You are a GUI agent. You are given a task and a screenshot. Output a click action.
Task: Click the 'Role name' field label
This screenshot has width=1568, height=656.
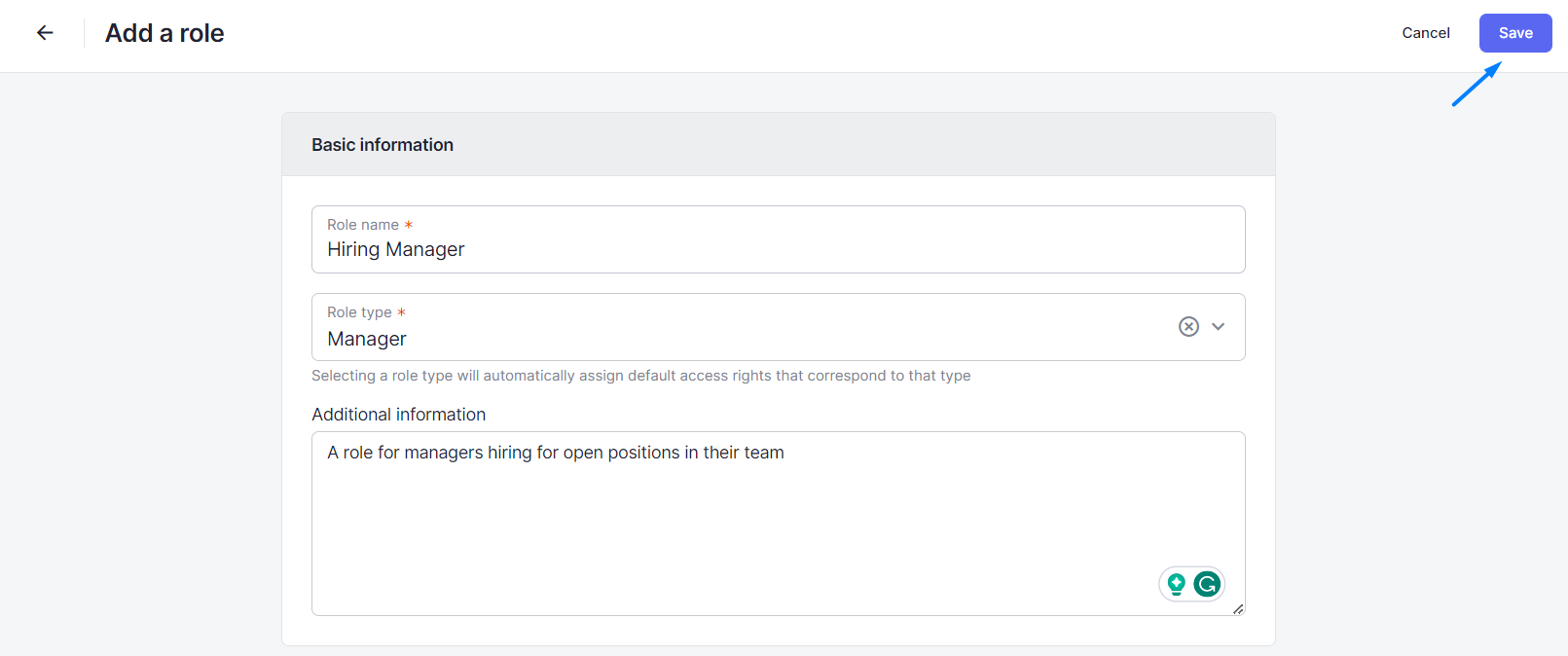pos(362,225)
